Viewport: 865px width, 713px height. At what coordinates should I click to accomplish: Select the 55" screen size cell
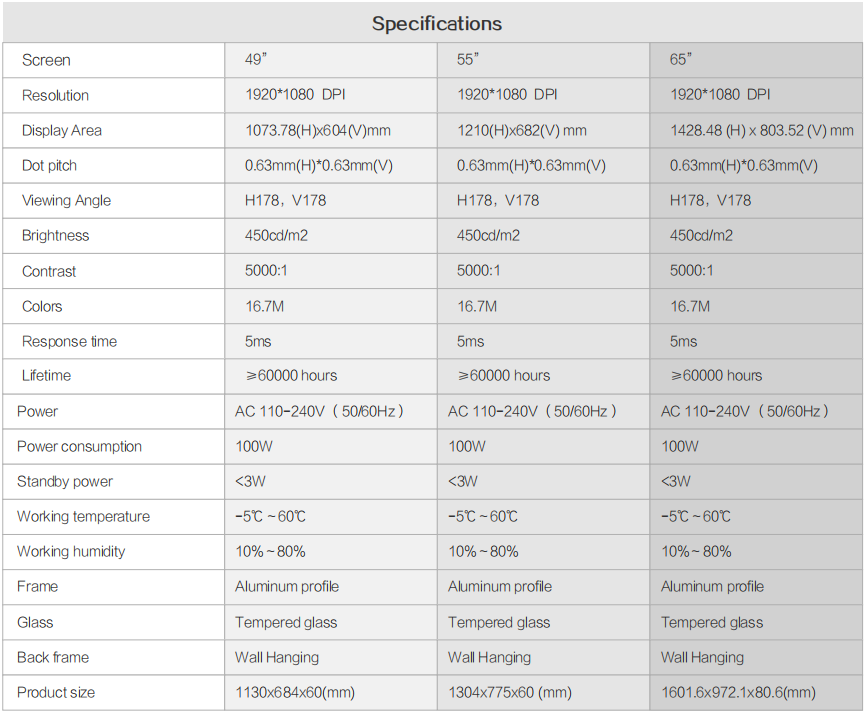click(468, 60)
